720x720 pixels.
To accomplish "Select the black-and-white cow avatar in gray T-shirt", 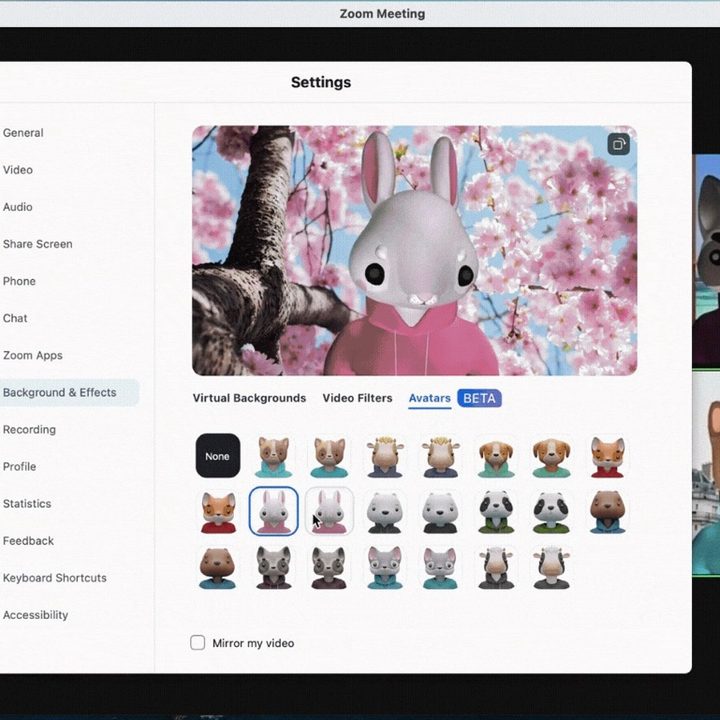I will pyautogui.click(x=551, y=567).
